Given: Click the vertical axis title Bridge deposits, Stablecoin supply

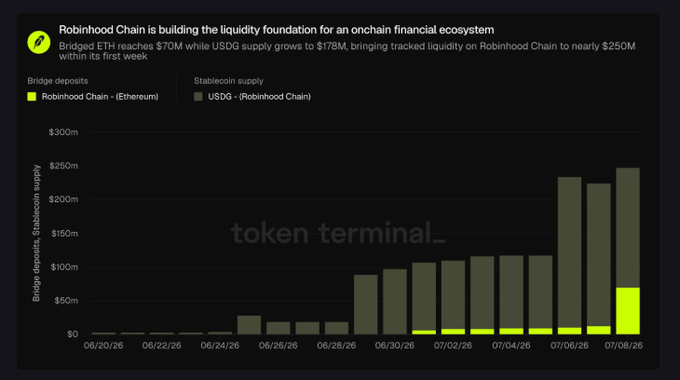Looking at the screenshot, I should 36,233.
